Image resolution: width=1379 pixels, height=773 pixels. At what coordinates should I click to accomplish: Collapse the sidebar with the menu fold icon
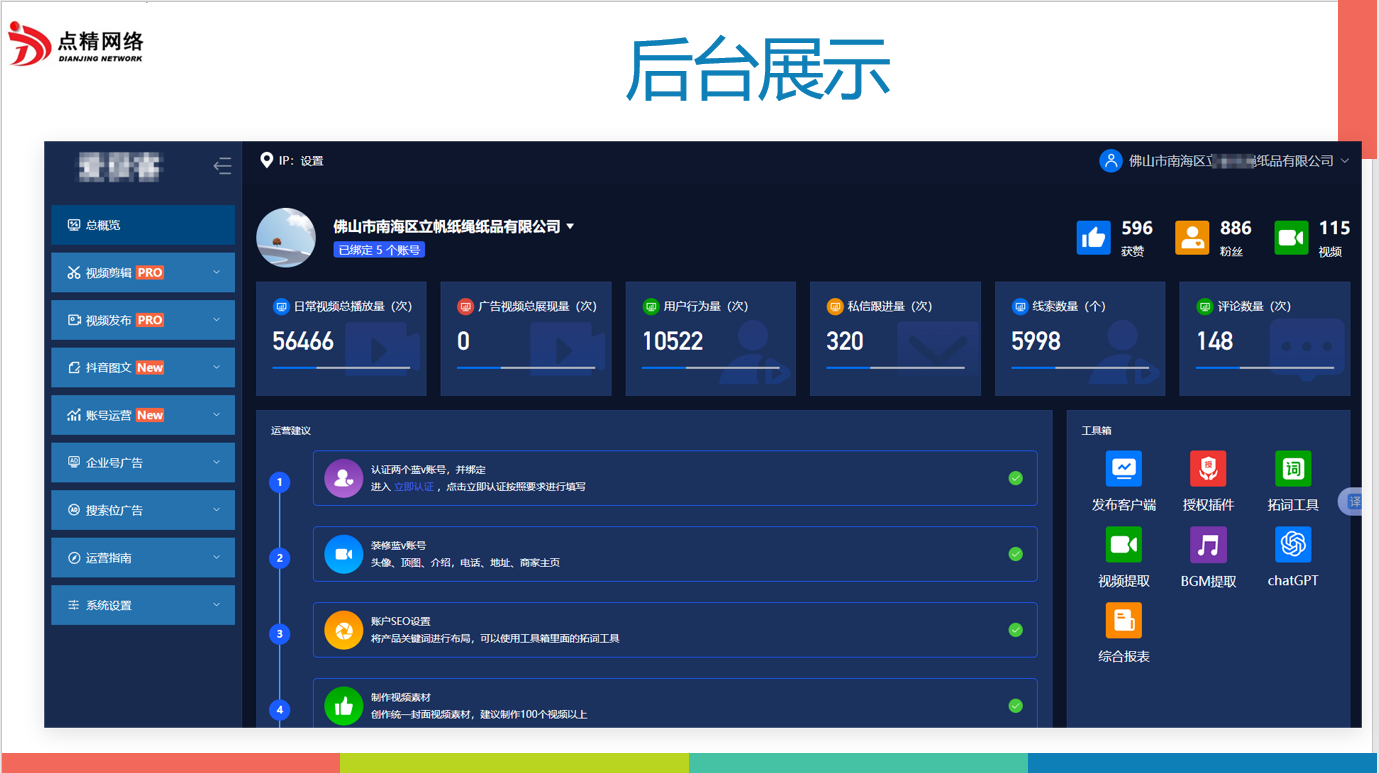(222, 166)
